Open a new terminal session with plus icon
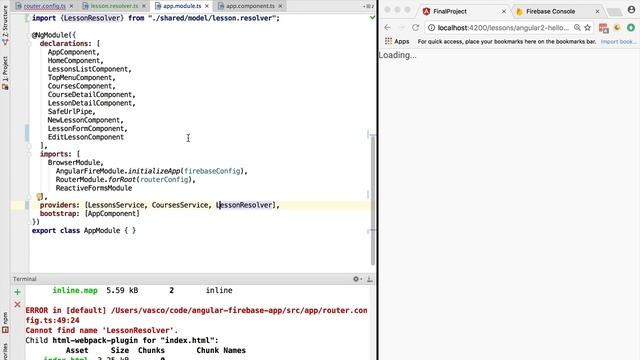 [17, 292]
